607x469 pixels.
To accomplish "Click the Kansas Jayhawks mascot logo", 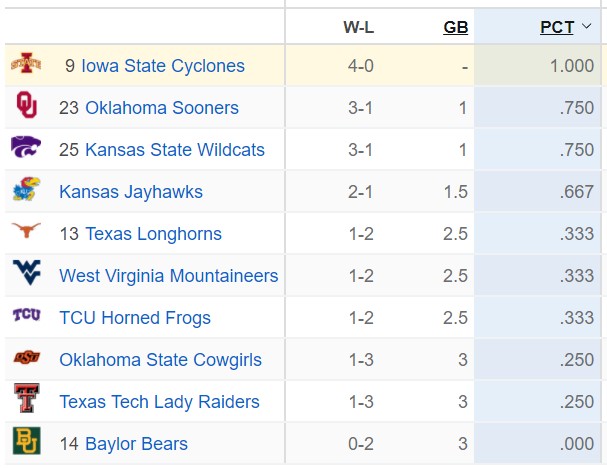I will 26,189.
